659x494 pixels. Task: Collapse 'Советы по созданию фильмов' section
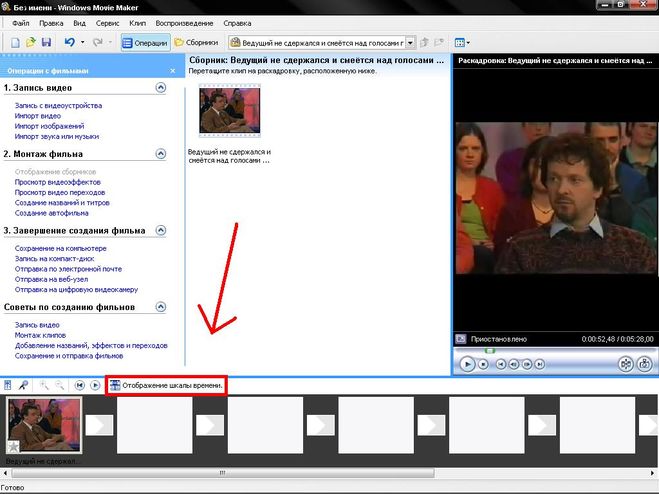(161, 306)
